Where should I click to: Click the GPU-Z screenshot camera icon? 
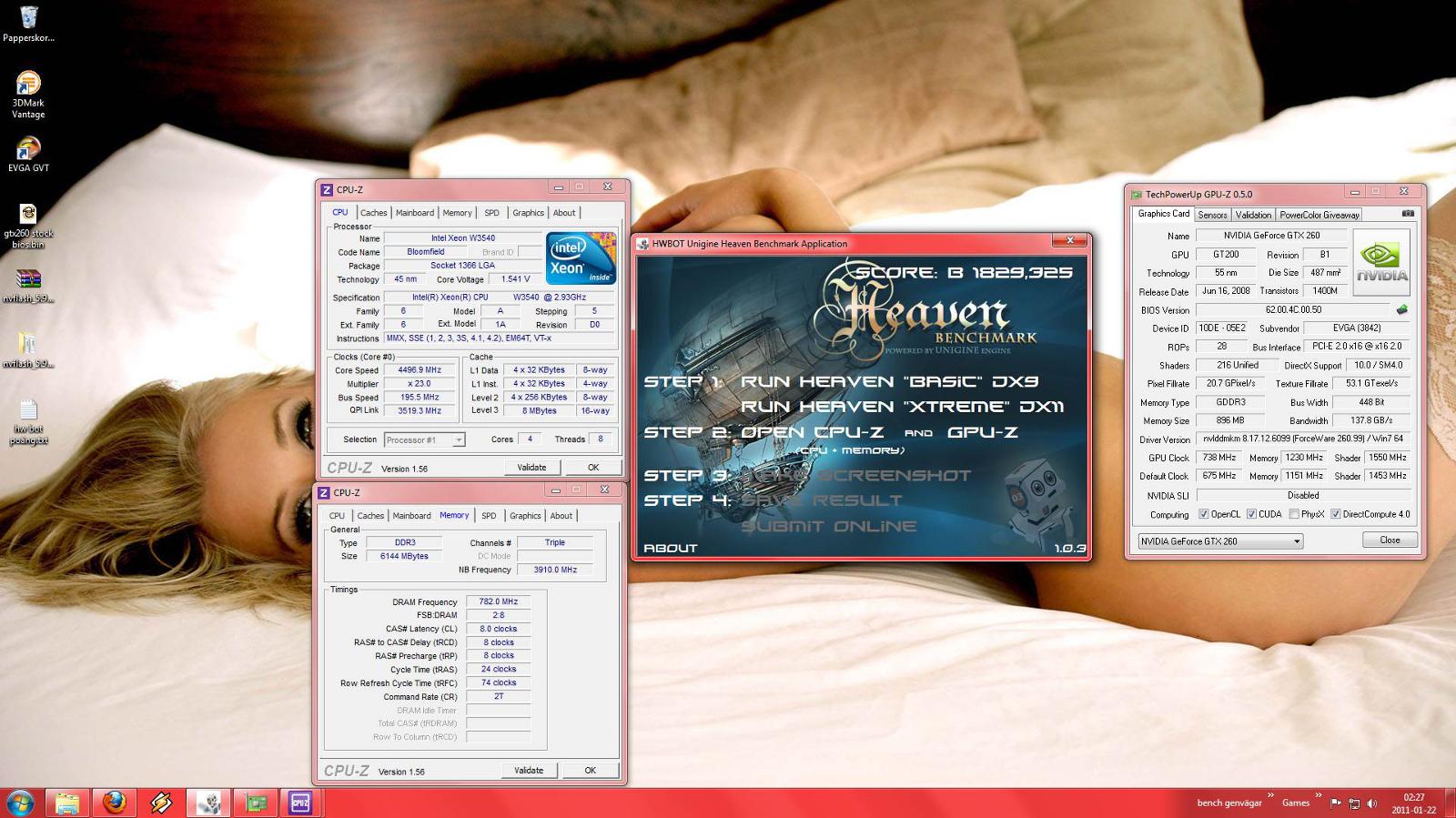coord(1408,214)
